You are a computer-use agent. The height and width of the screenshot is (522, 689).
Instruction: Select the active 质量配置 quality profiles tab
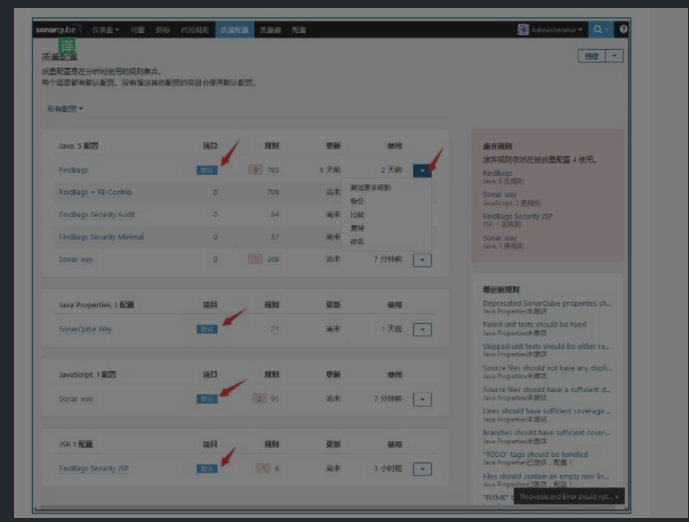[235, 30]
